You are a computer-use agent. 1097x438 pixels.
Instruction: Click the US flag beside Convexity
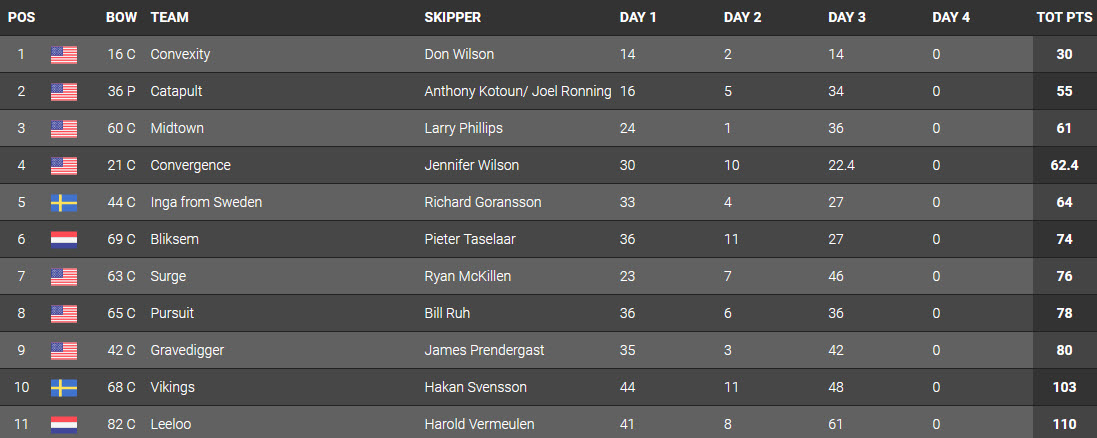point(64,54)
